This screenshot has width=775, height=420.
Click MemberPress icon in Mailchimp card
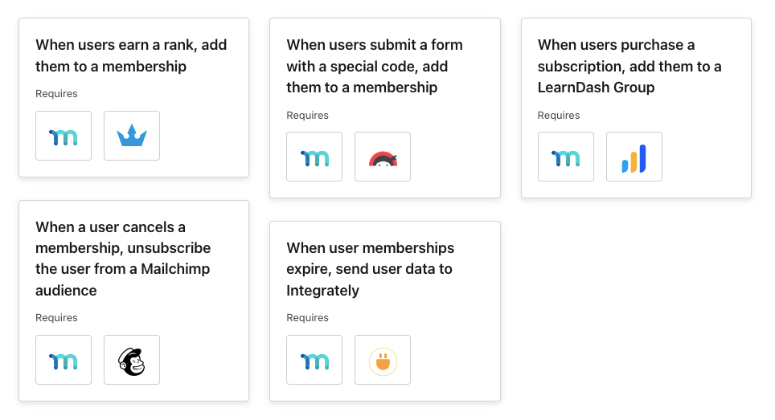point(63,360)
